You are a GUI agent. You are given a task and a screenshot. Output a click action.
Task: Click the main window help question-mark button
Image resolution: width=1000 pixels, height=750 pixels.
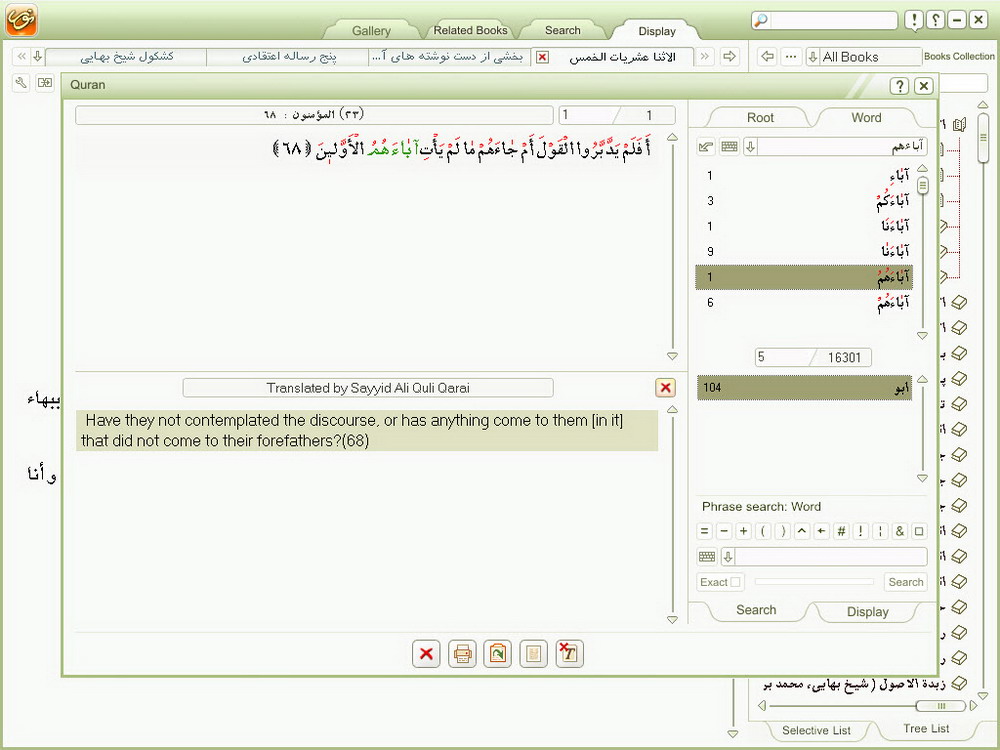click(935, 20)
